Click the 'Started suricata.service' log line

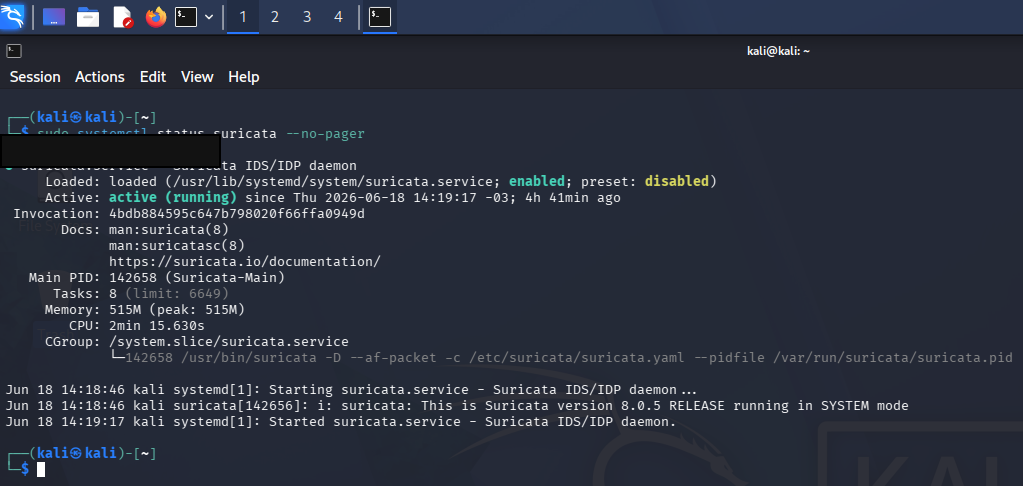(341, 422)
